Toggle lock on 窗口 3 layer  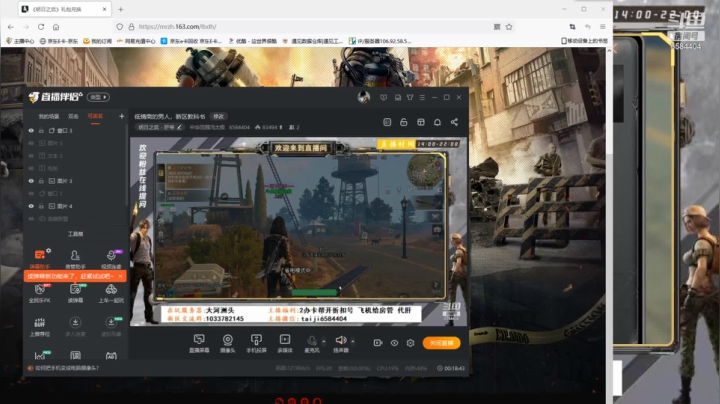41,131
